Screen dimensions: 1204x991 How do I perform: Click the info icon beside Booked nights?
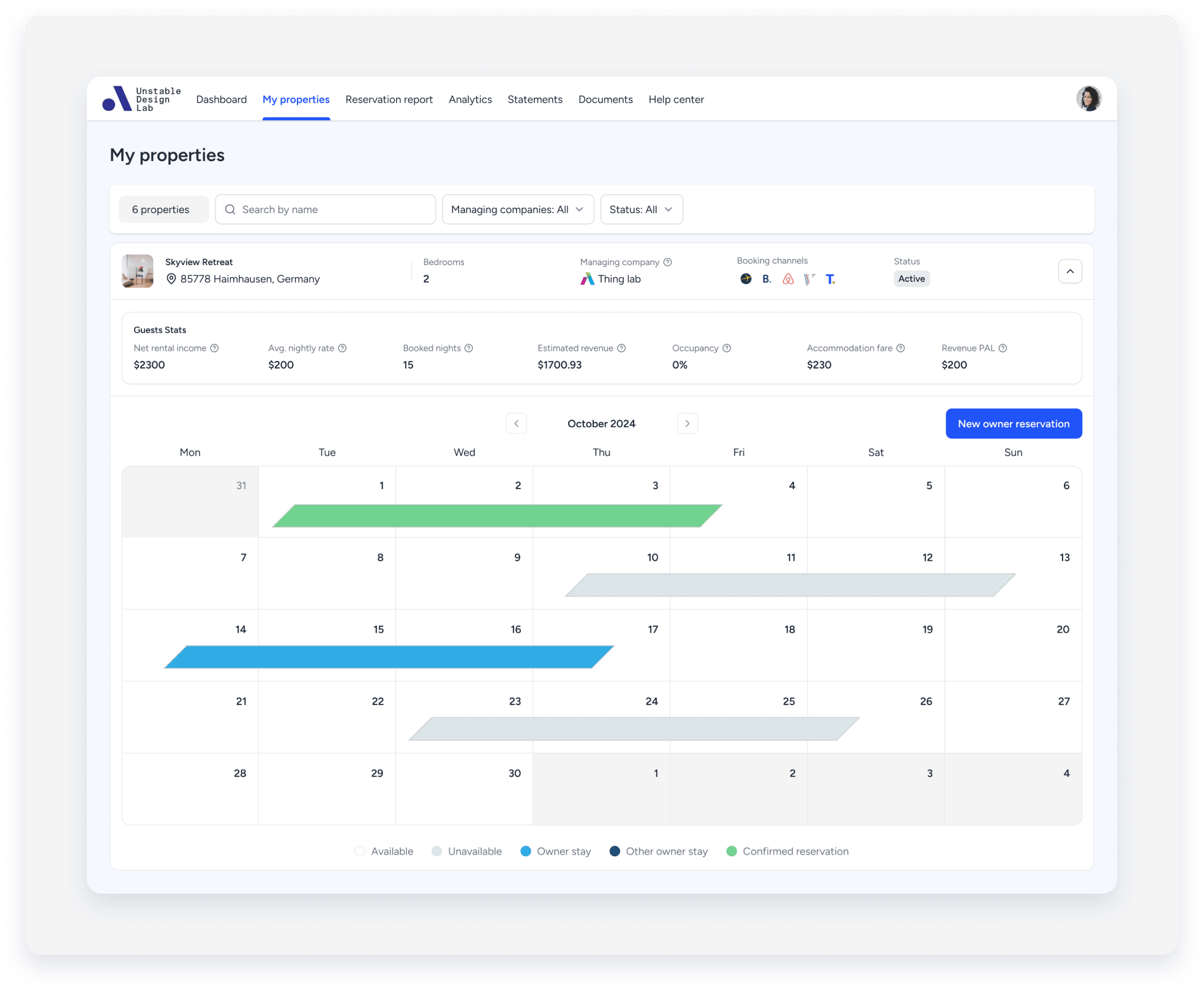tap(469, 348)
